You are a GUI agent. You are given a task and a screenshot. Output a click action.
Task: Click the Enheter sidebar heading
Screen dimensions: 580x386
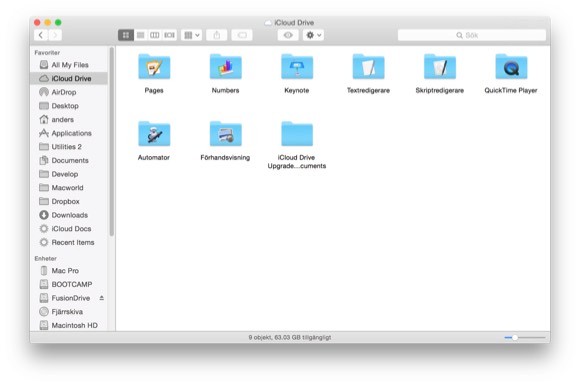pyautogui.click(x=45, y=258)
